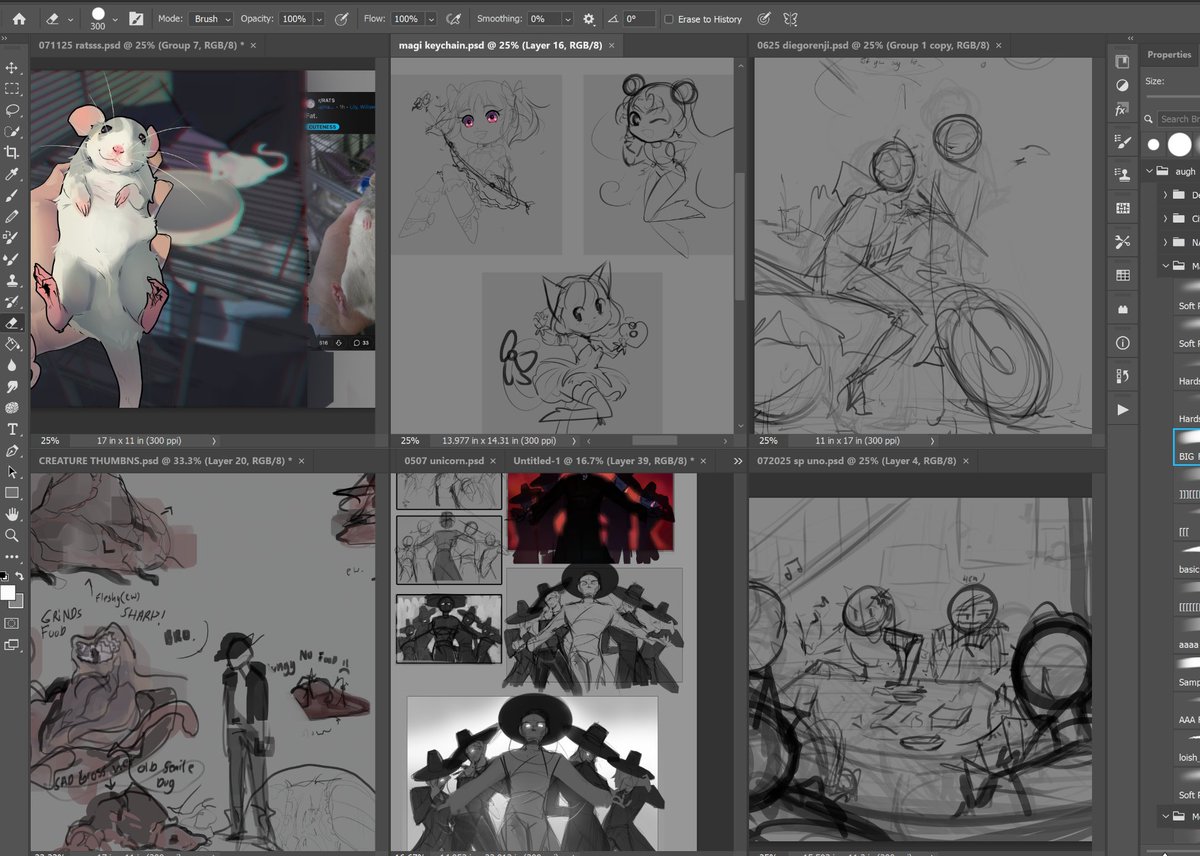1200x856 pixels.
Task: Select the Move tool
Action: (14, 70)
